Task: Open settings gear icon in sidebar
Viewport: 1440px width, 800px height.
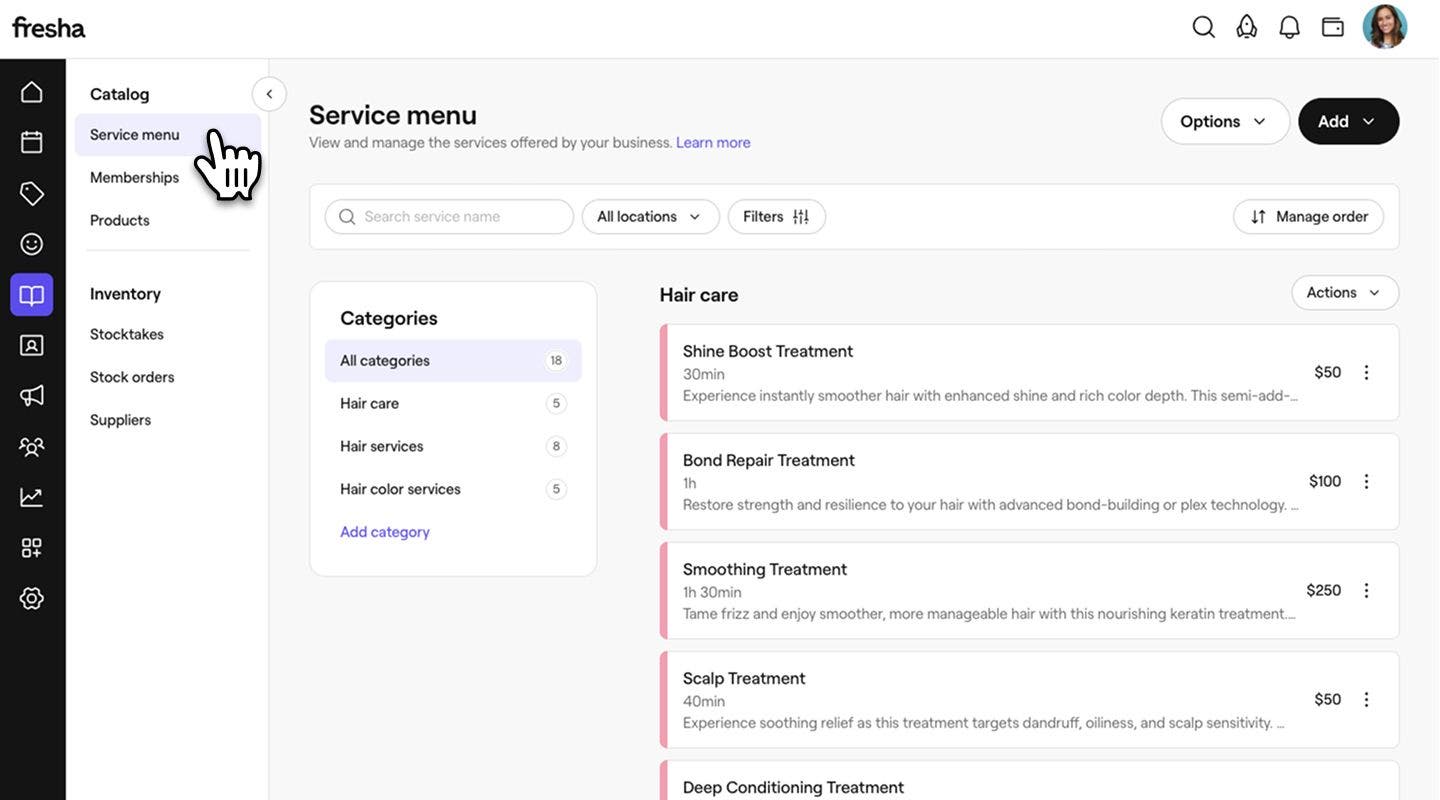Action: tap(32, 598)
